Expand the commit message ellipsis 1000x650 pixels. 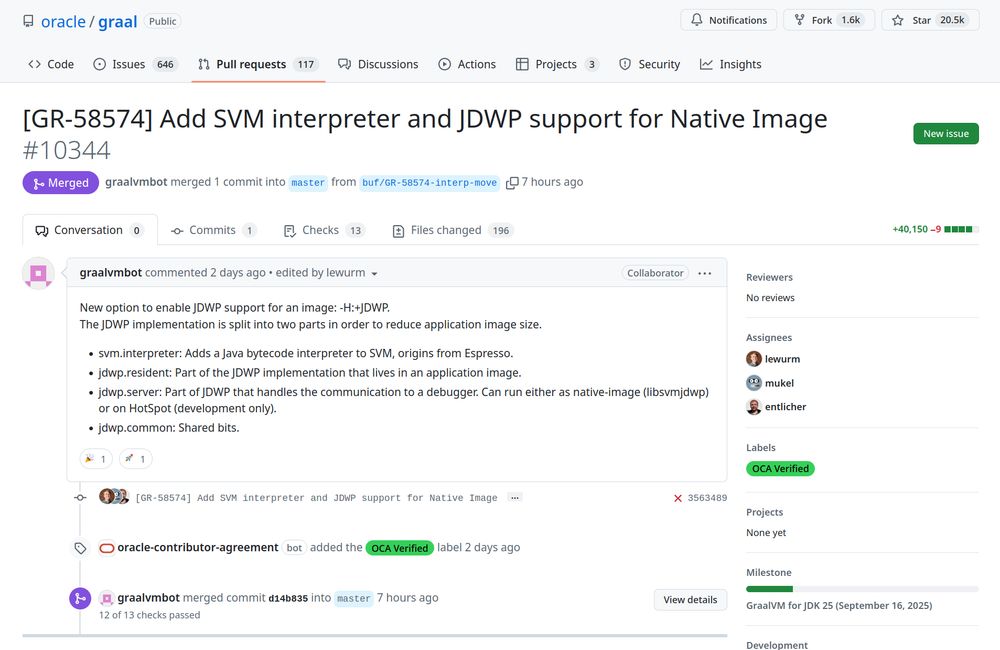[x=515, y=498]
